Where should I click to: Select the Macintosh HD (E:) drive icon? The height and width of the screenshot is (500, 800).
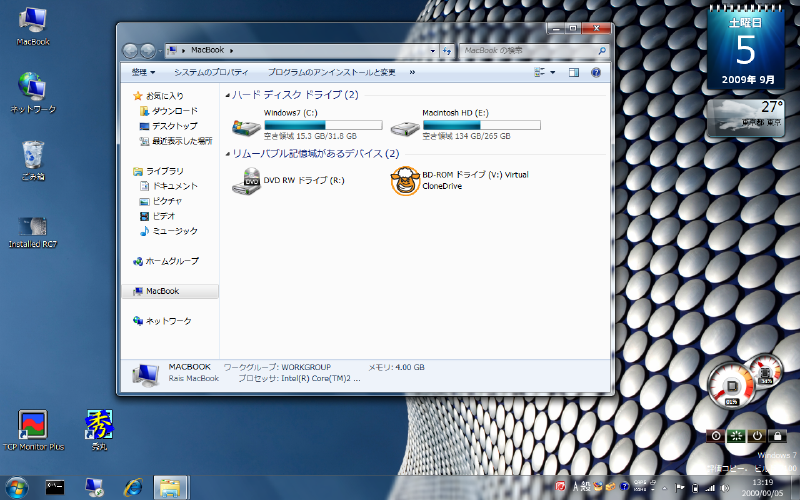point(405,128)
